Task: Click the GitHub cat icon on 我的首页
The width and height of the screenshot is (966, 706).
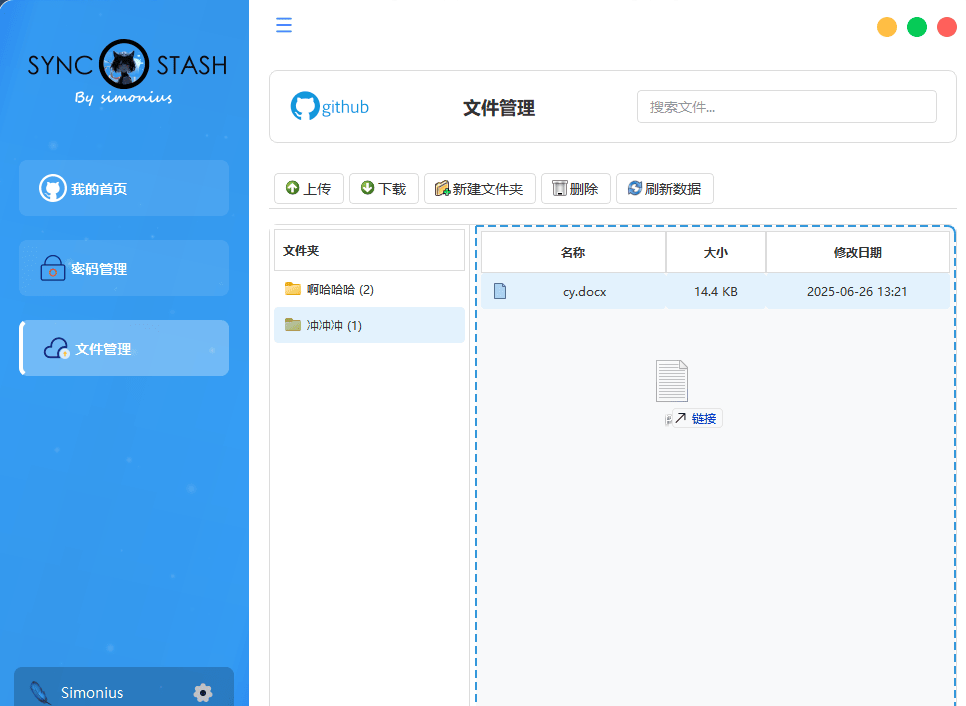Action: [x=51, y=188]
